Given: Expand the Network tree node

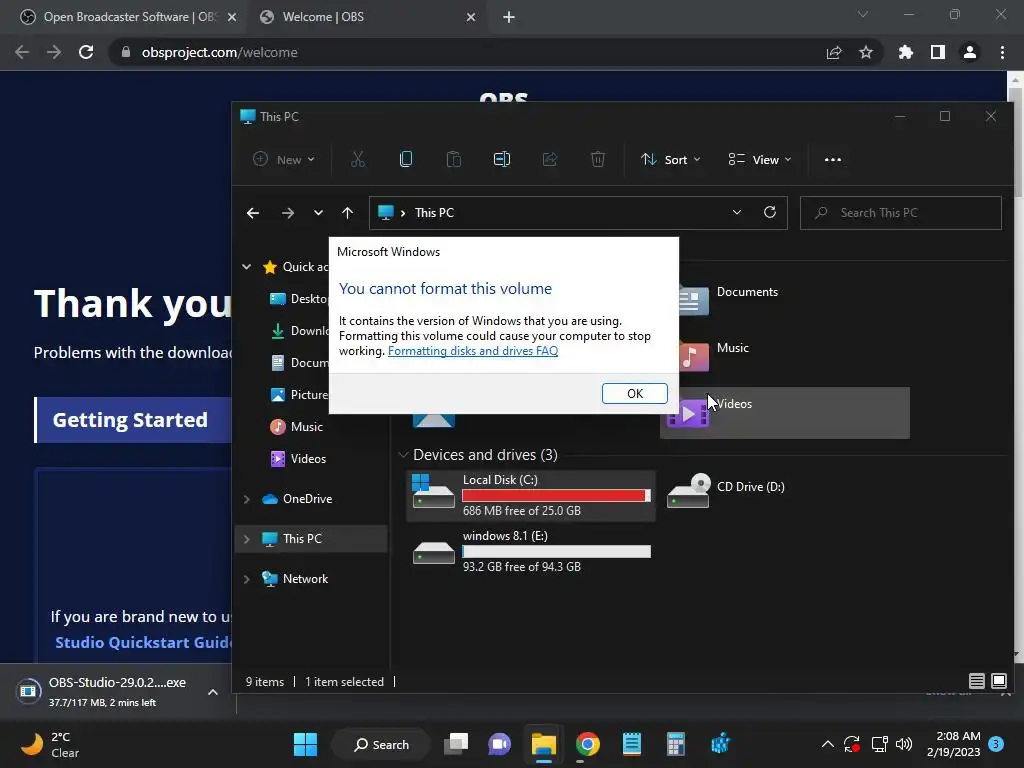Looking at the screenshot, I should coord(247,579).
